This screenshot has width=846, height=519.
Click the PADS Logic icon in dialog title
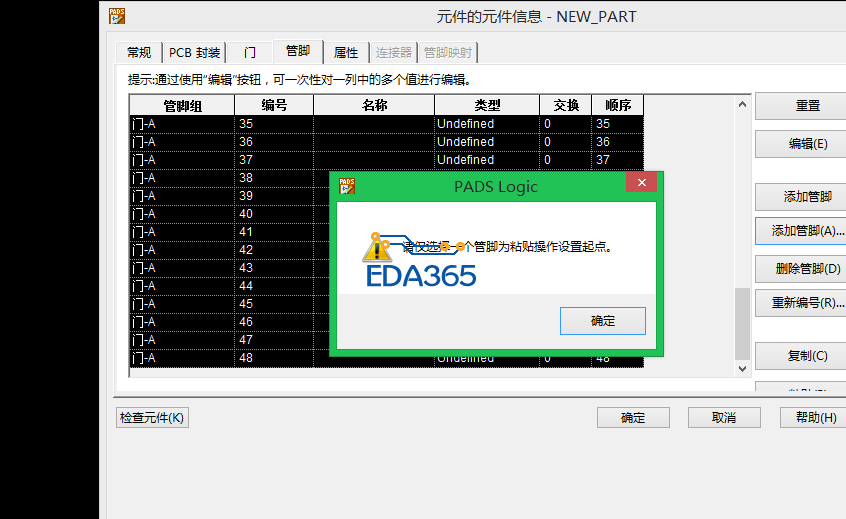347,186
